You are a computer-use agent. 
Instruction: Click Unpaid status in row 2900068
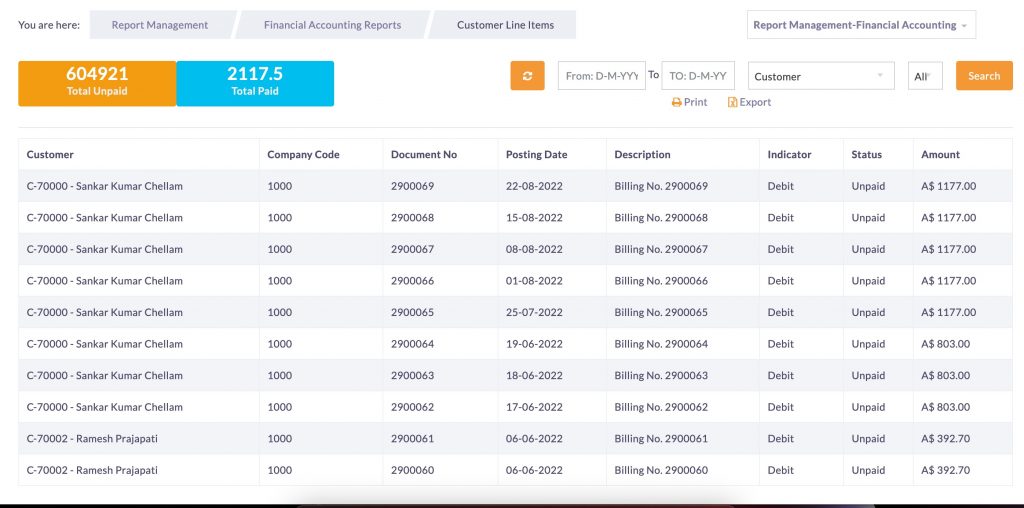coord(869,217)
